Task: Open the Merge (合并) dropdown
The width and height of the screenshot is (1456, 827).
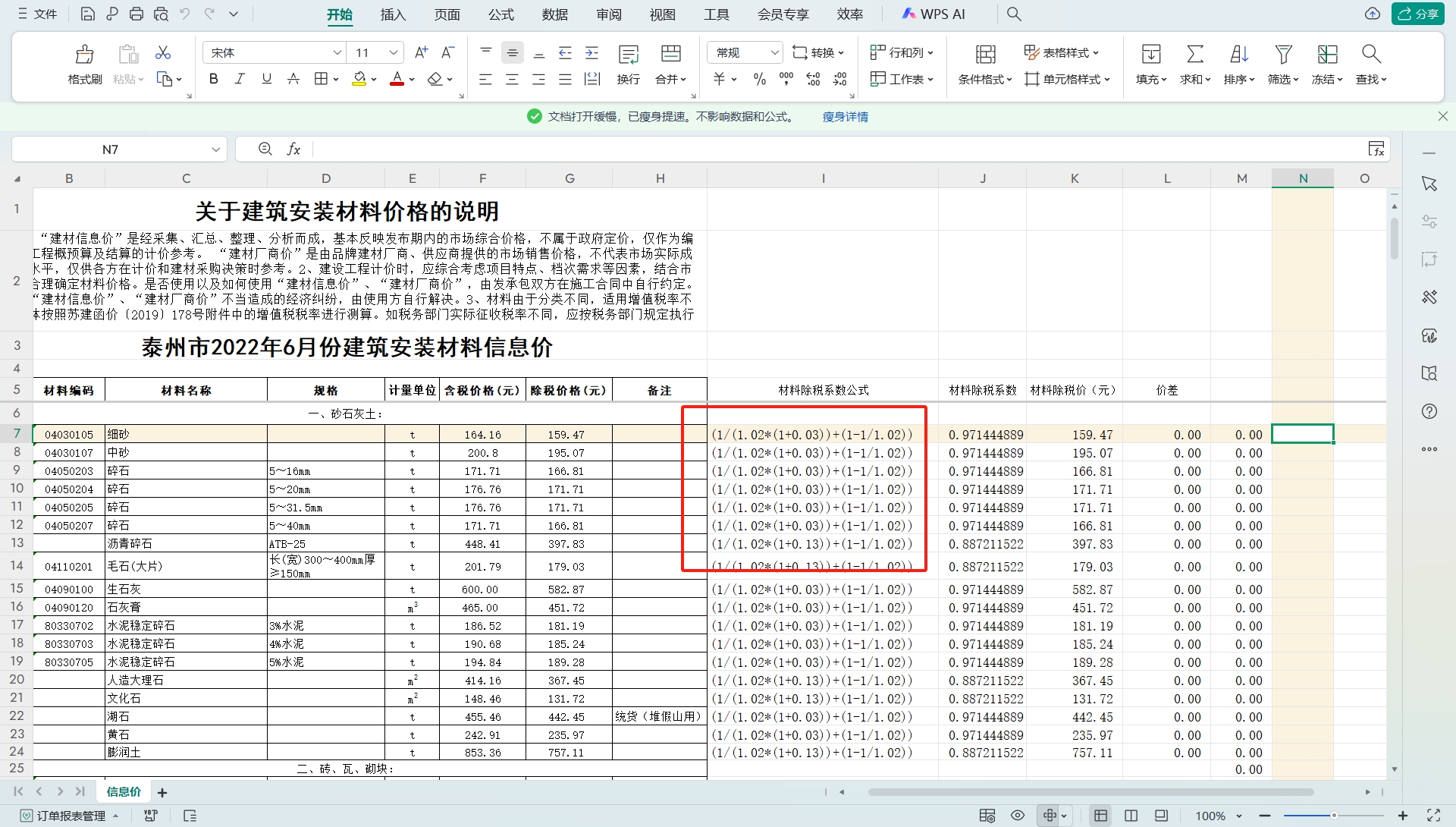Action: (671, 64)
